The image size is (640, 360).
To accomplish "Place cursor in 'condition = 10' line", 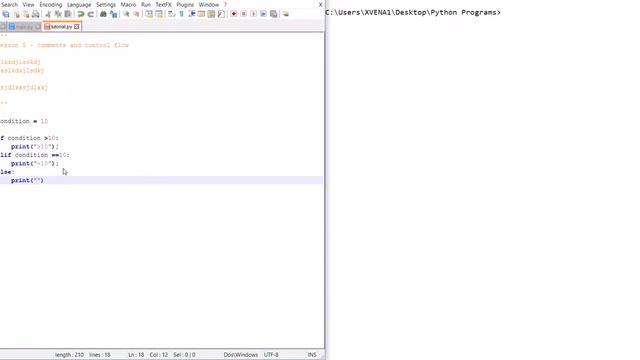I will [24, 121].
